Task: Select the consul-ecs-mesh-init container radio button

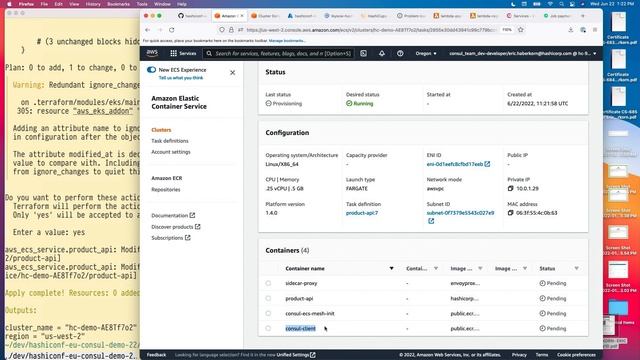Action: tap(268, 313)
